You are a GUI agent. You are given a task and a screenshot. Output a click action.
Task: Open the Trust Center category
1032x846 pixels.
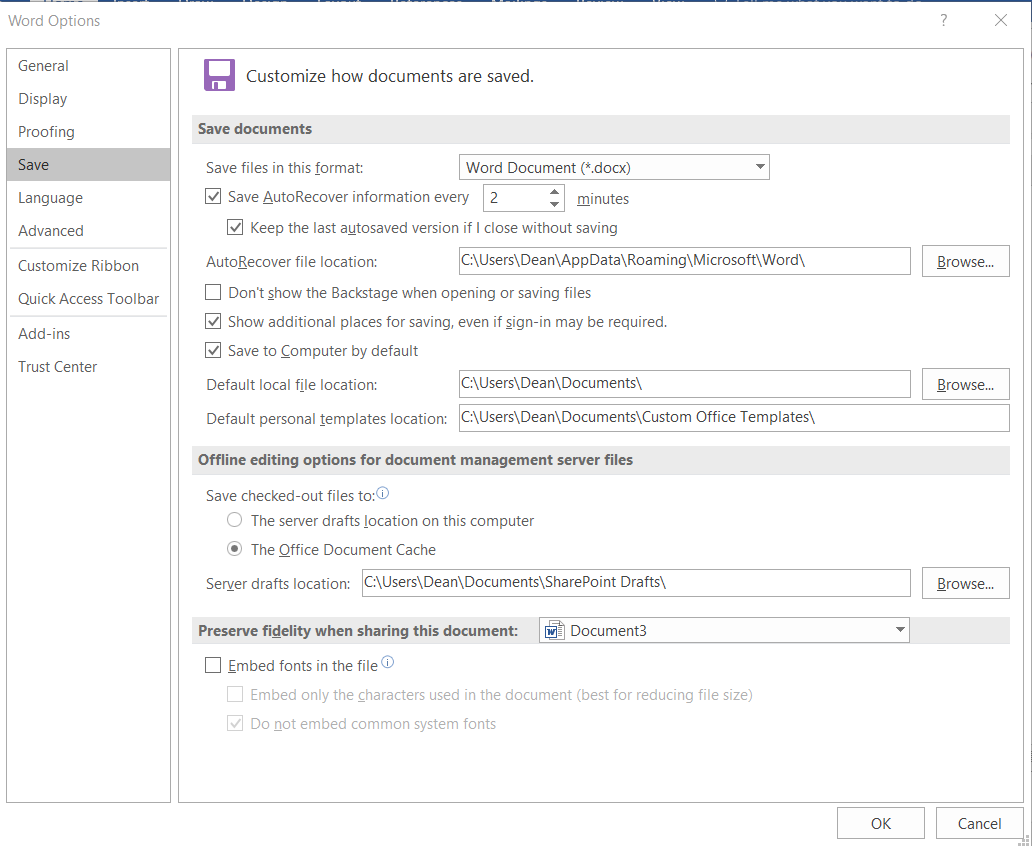pyautogui.click(x=88, y=367)
